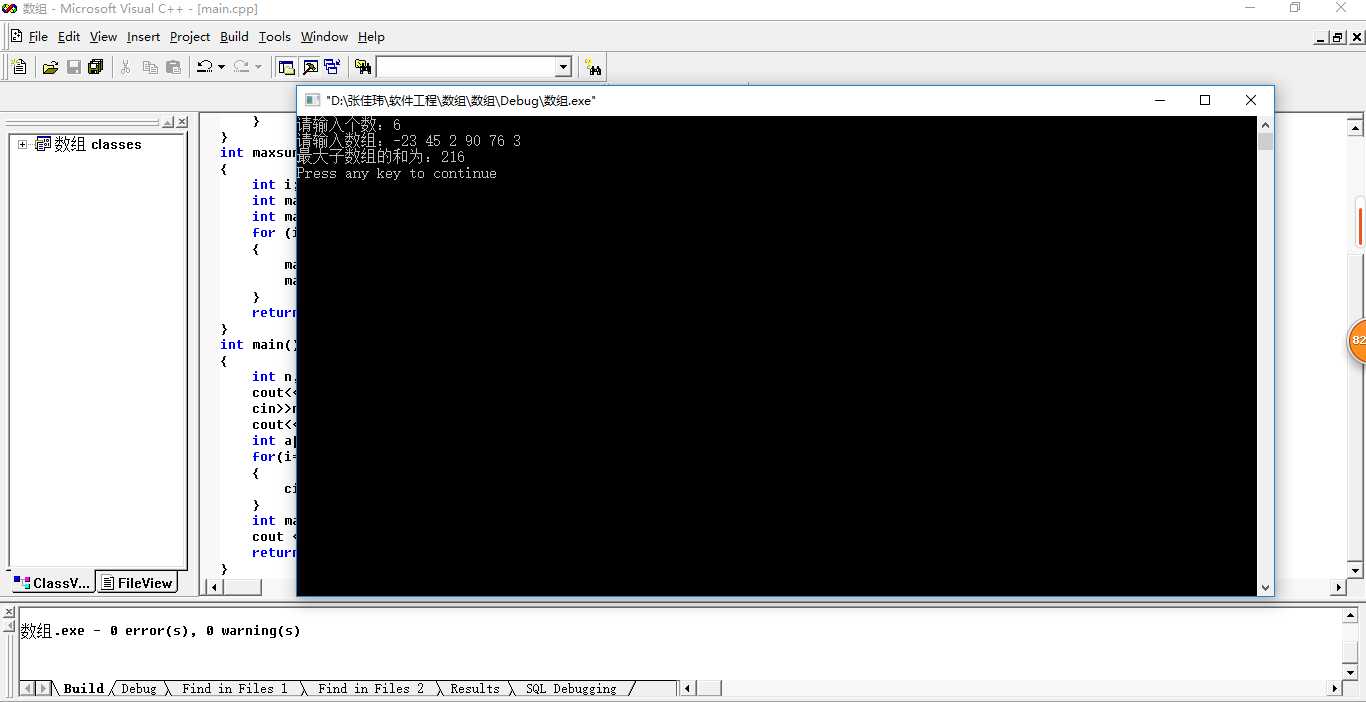The image size is (1366, 702).
Task: Switch to the ClassView tab
Action: [51, 583]
